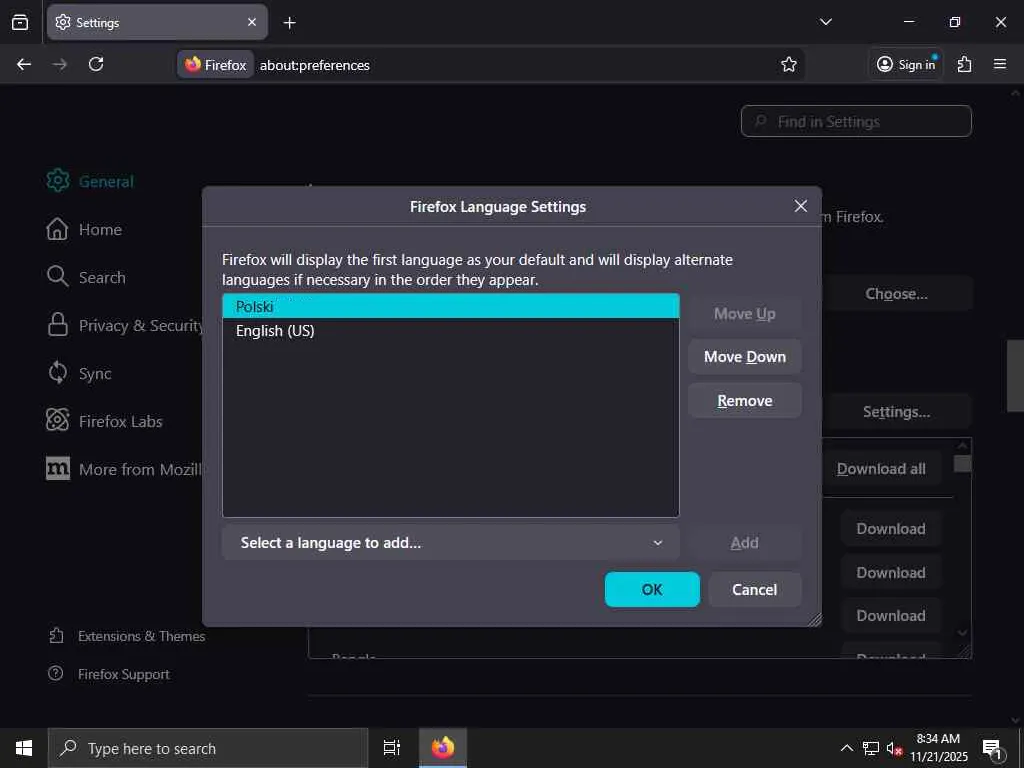The height and width of the screenshot is (768, 1024).
Task: Click the second Download button below Download all
Action: point(891,573)
